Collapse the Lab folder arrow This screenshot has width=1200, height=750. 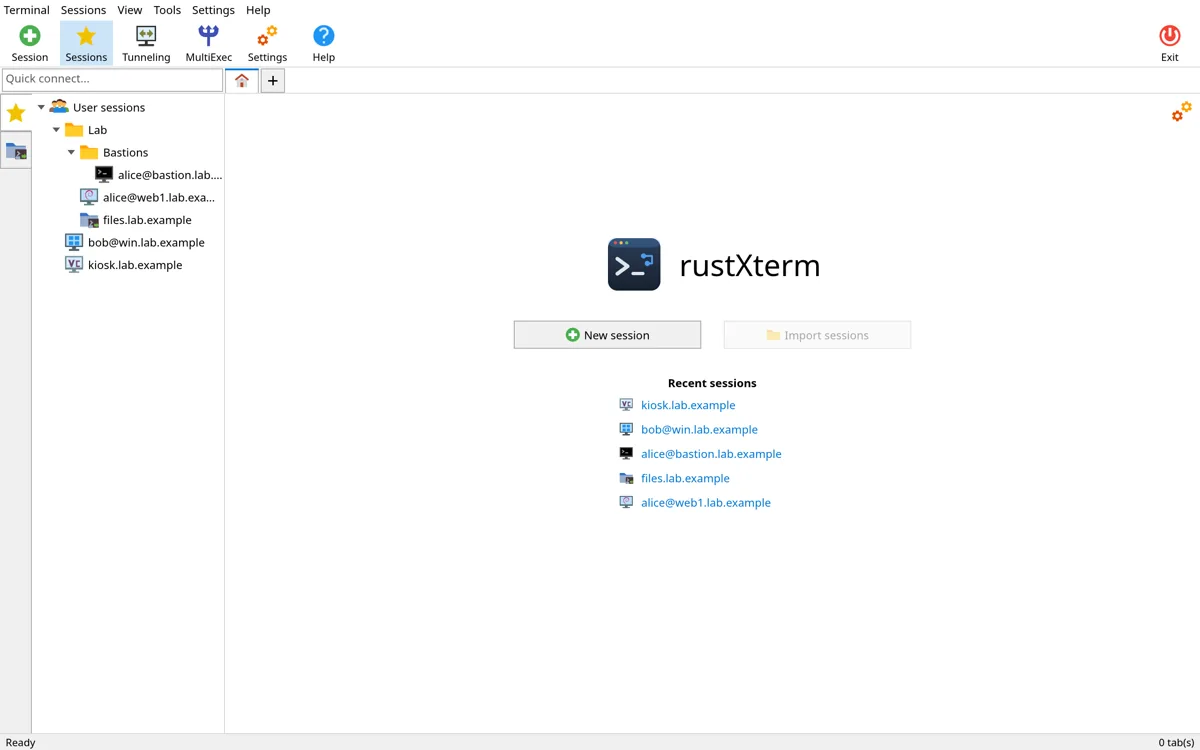[56, 130]
